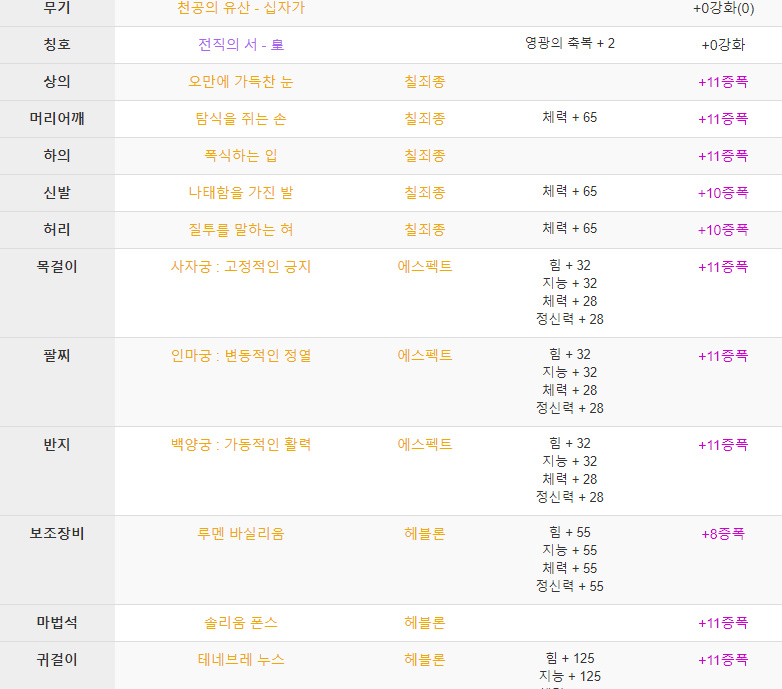
Task: Open the 전직의 서 - 皇 title item
Action: click(241, 45)
